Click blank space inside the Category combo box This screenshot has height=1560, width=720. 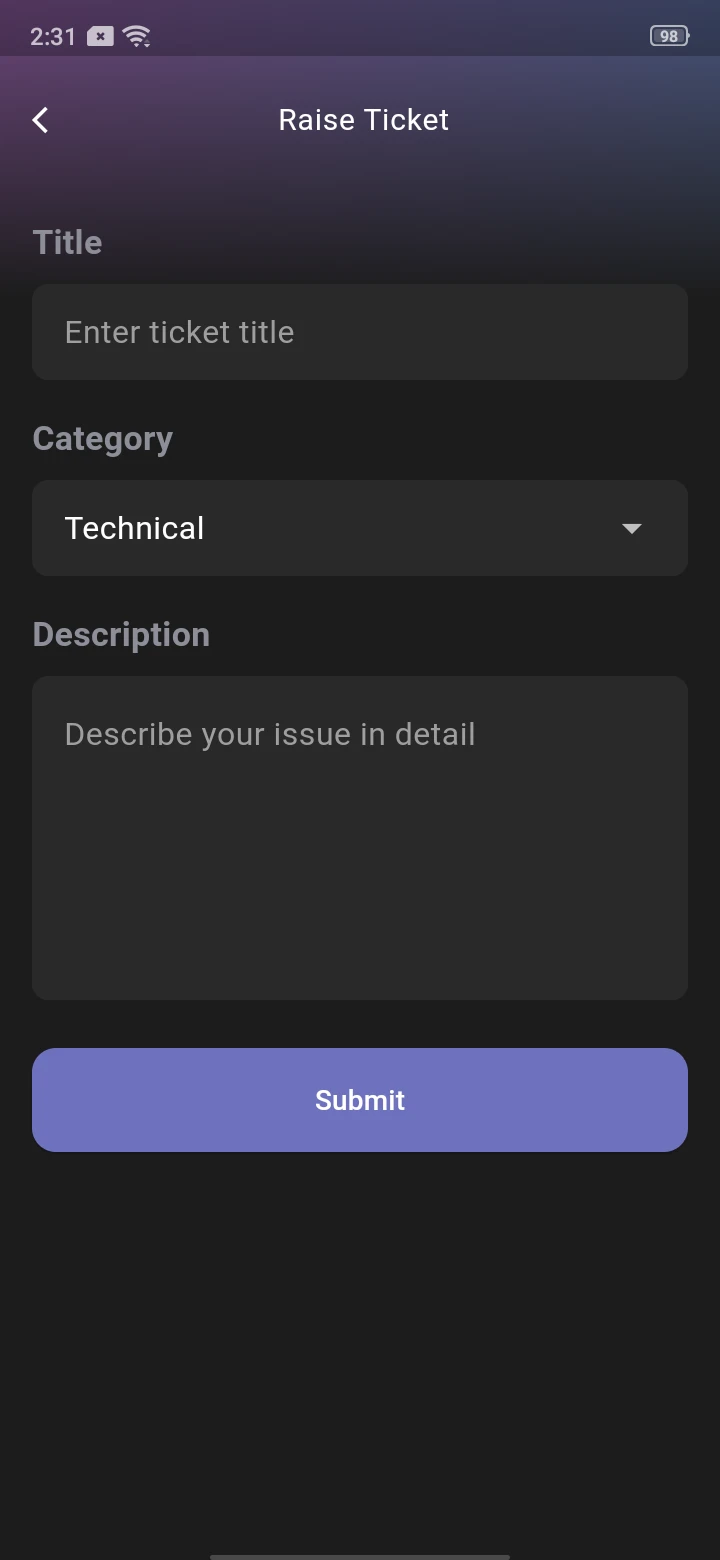420,528
